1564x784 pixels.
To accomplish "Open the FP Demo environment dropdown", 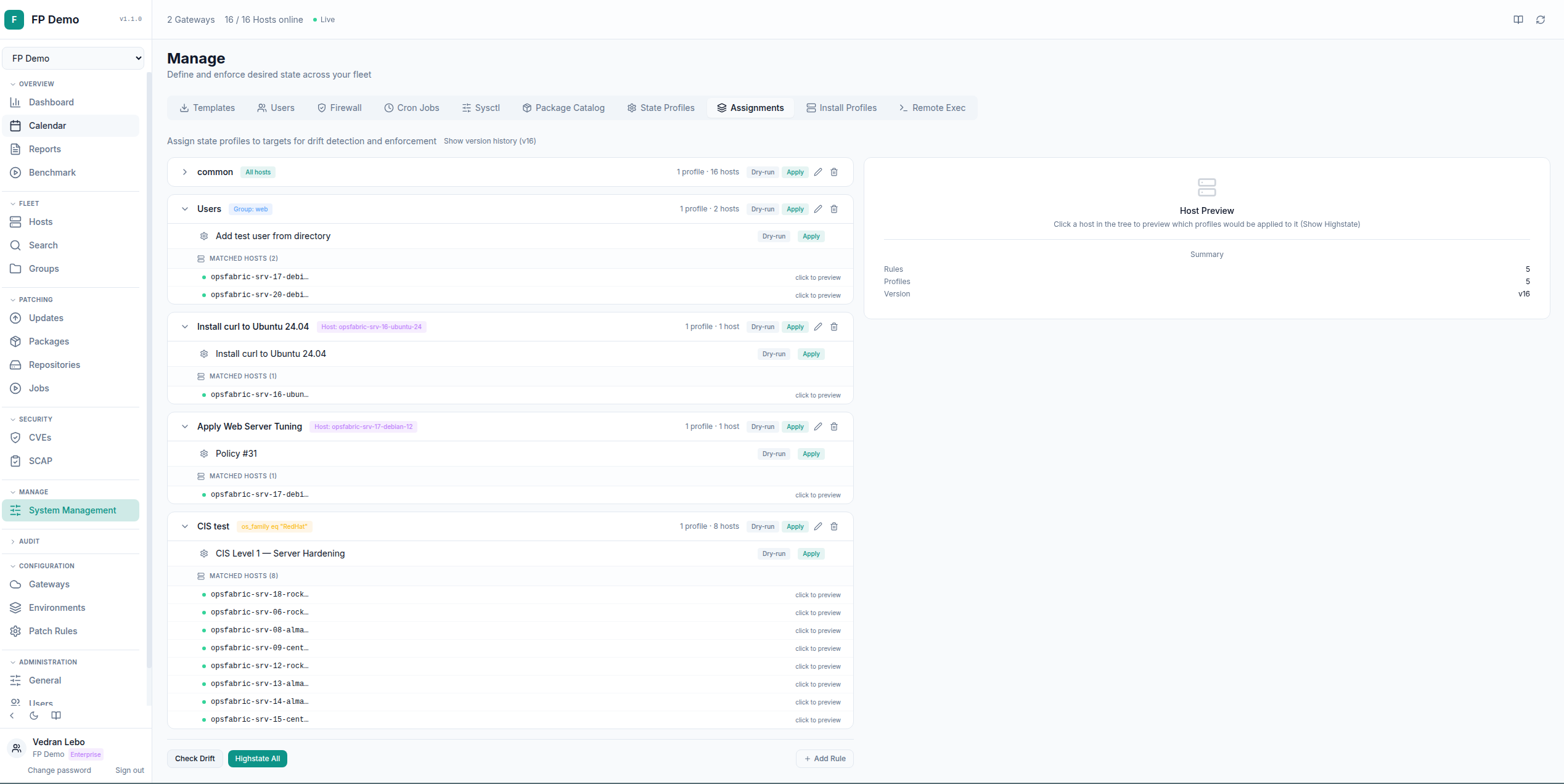I will pyautogui.click(x=73, y=57).
